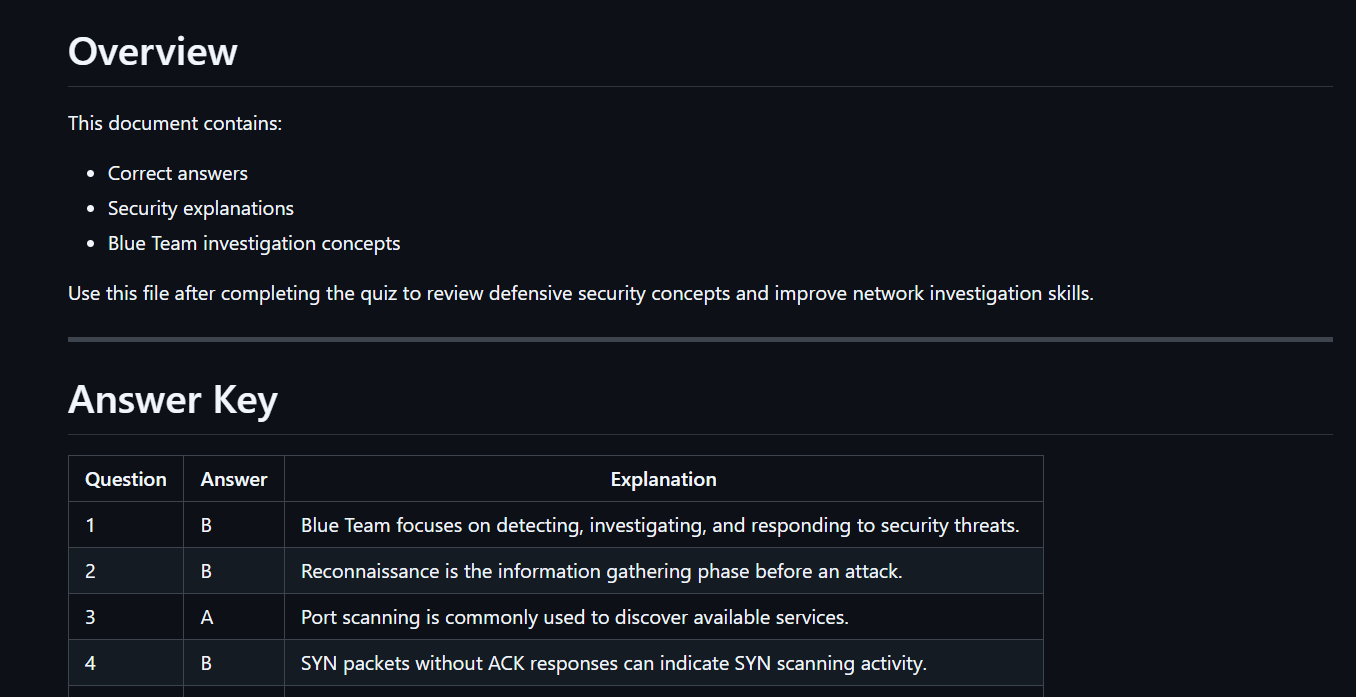Click the Reconnaissance explanation cell
Viewport: 1356px width, 697px height.
664,571
